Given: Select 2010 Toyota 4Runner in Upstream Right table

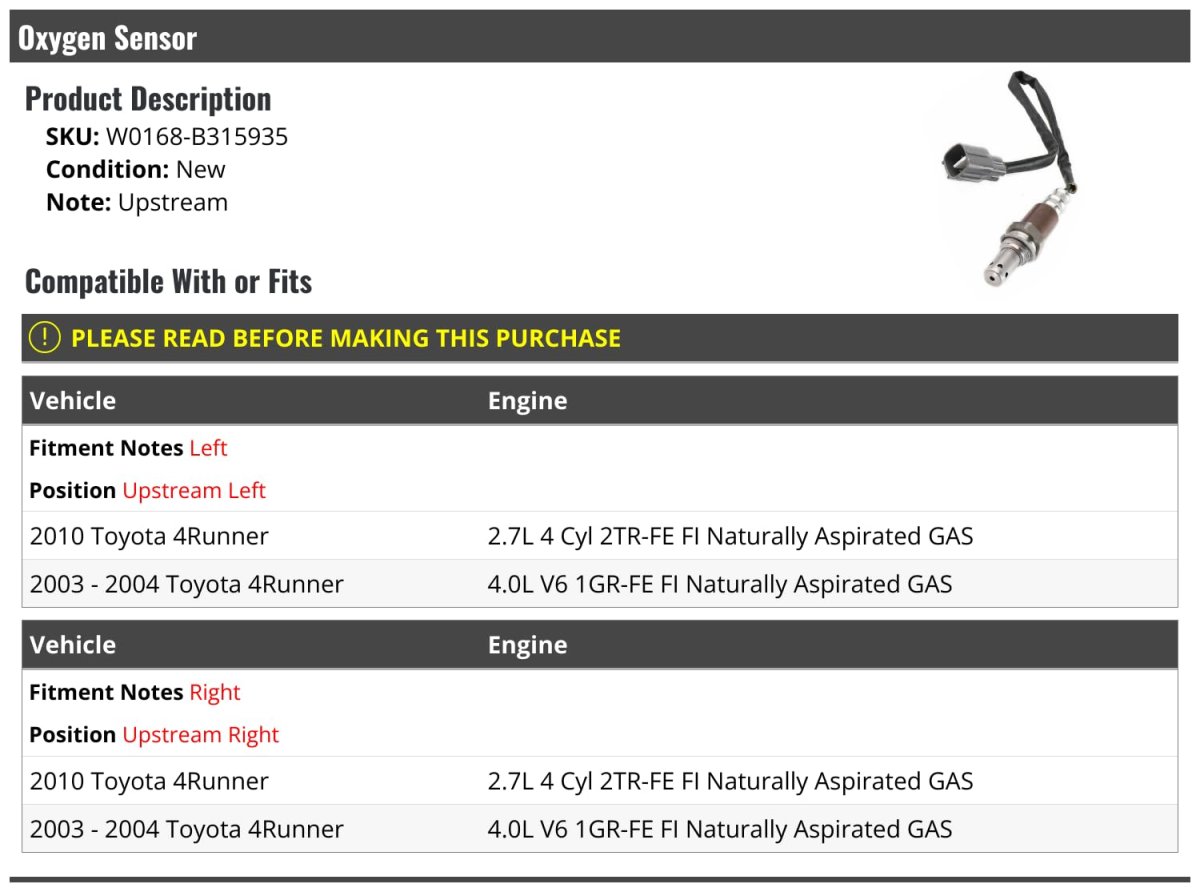Looking at the screenshot, I should pyautogui.click(x=149, y=781).
